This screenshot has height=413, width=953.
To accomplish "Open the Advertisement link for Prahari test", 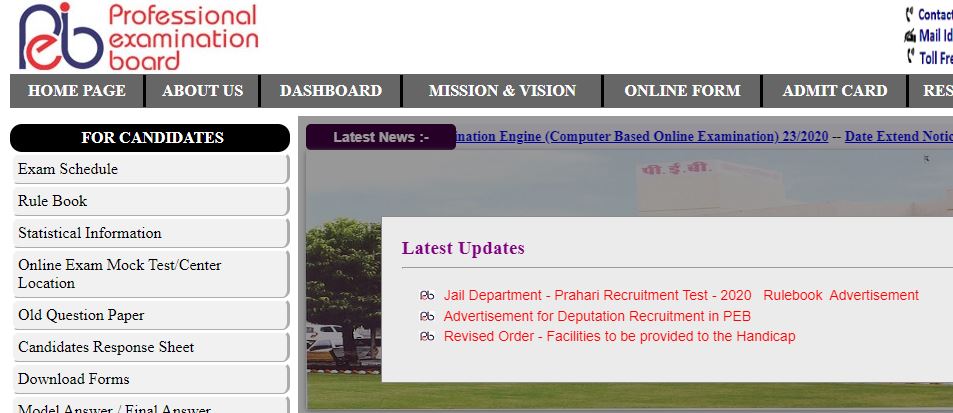I will 874,296.
